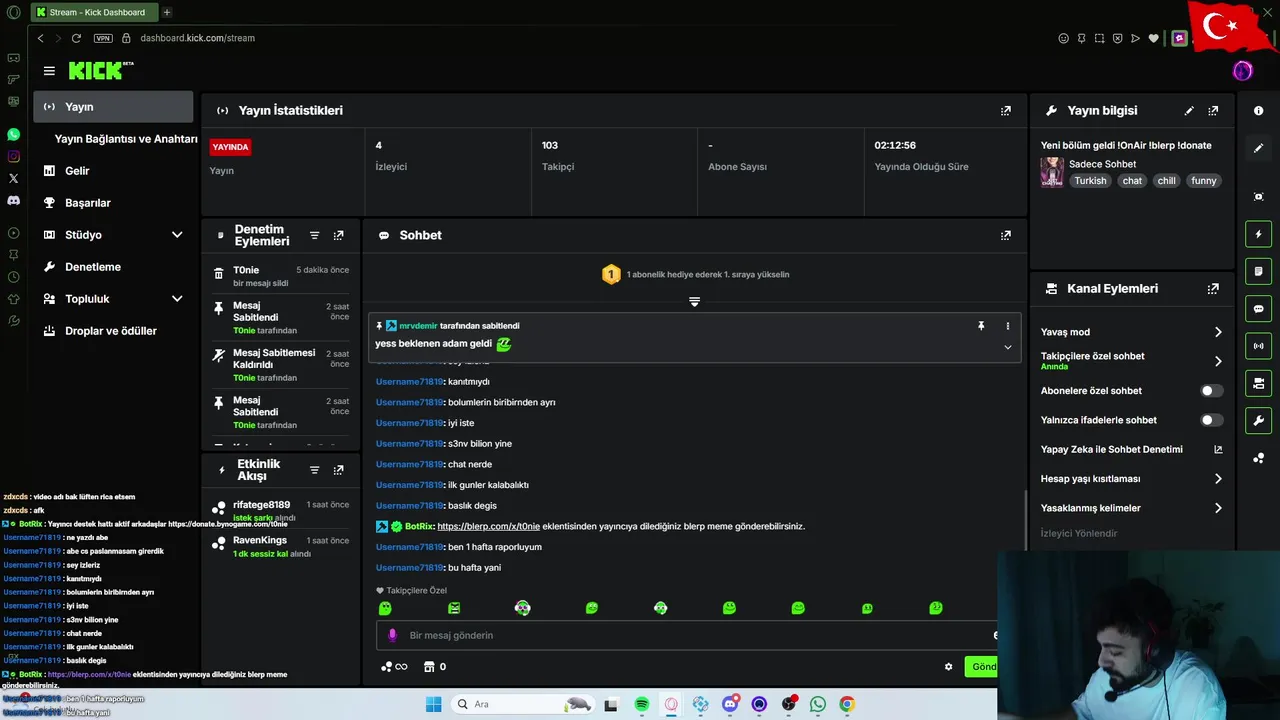
Task: Click the Sadece Sohbet category thumbnail
Action: [1052, 172]
